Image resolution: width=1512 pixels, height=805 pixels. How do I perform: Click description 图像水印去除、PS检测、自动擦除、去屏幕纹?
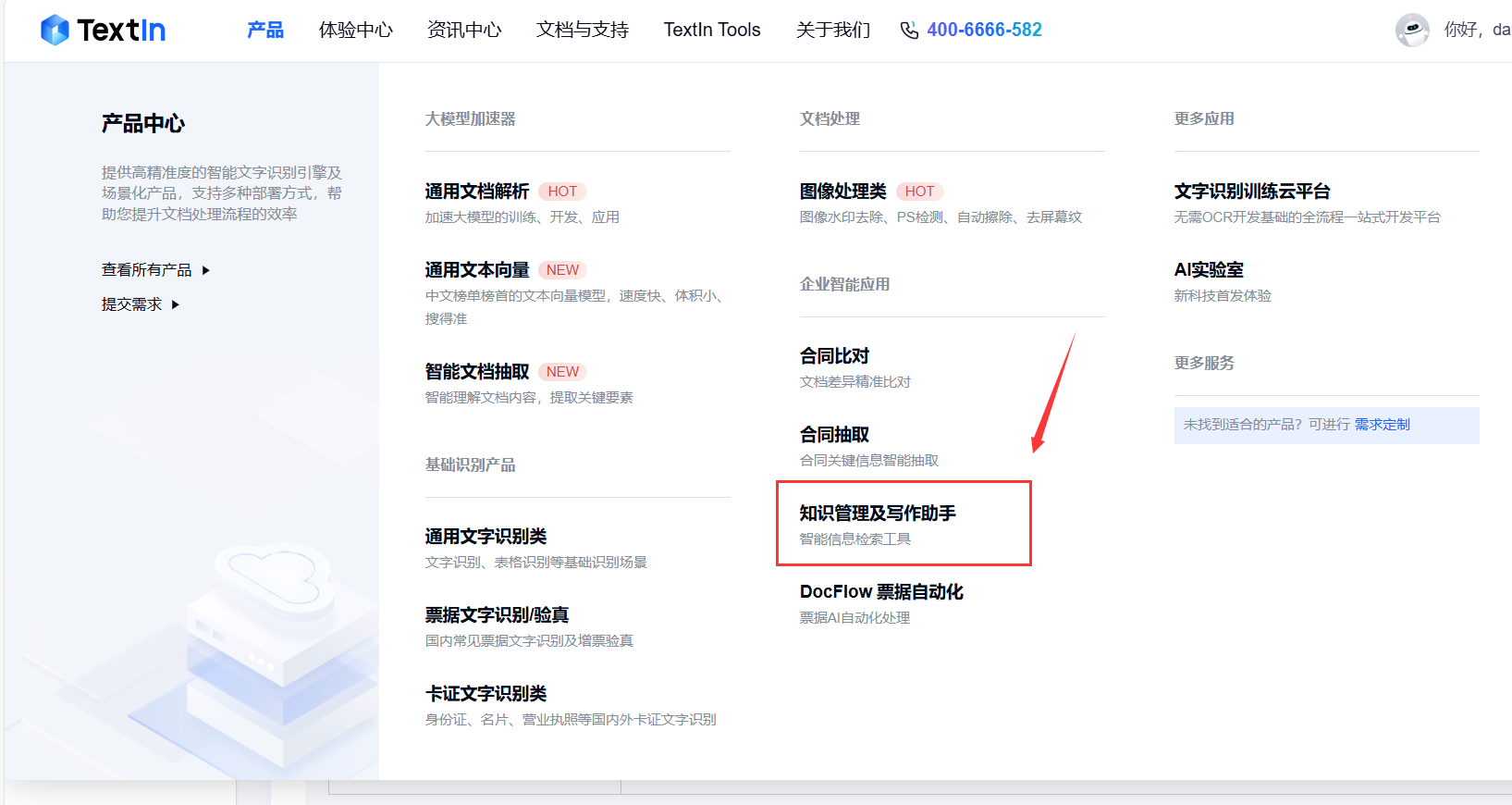coord(940,217)
